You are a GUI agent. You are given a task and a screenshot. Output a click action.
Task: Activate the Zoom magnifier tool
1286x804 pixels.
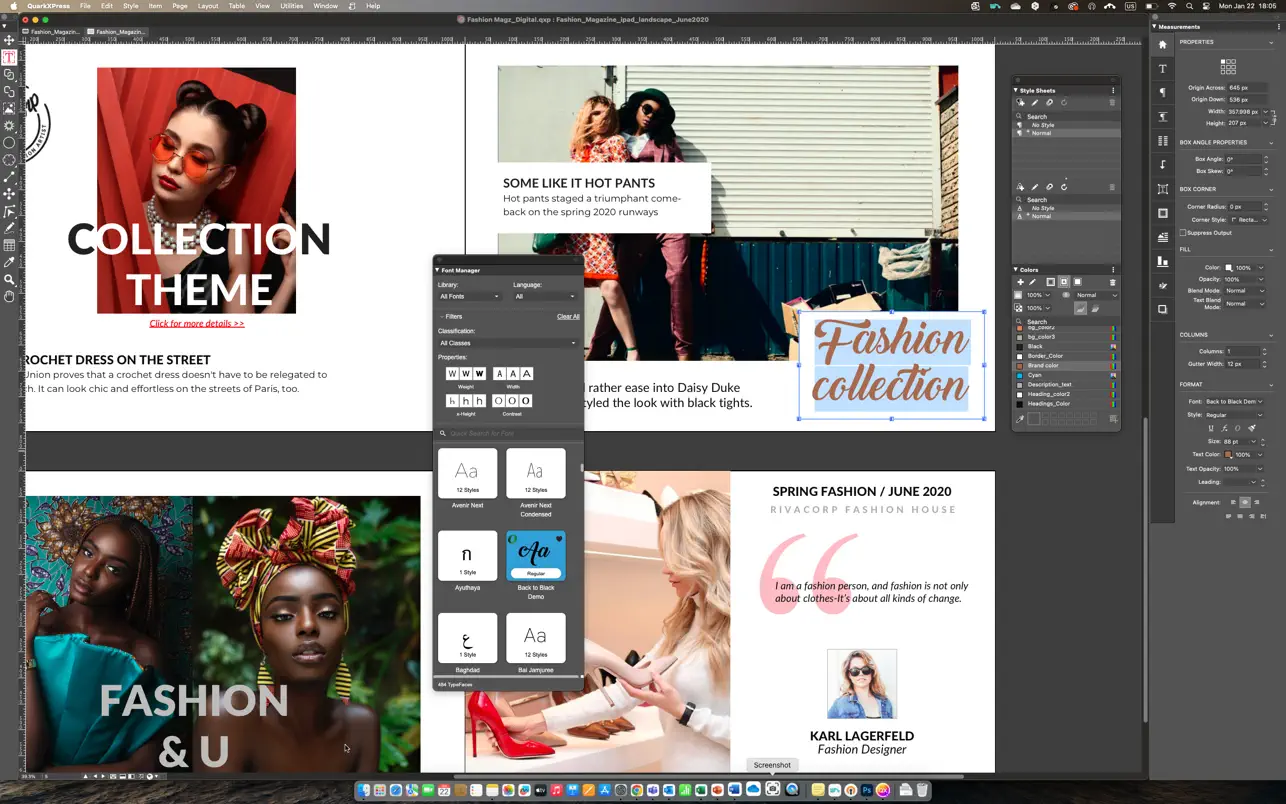[x=9, y=279]
